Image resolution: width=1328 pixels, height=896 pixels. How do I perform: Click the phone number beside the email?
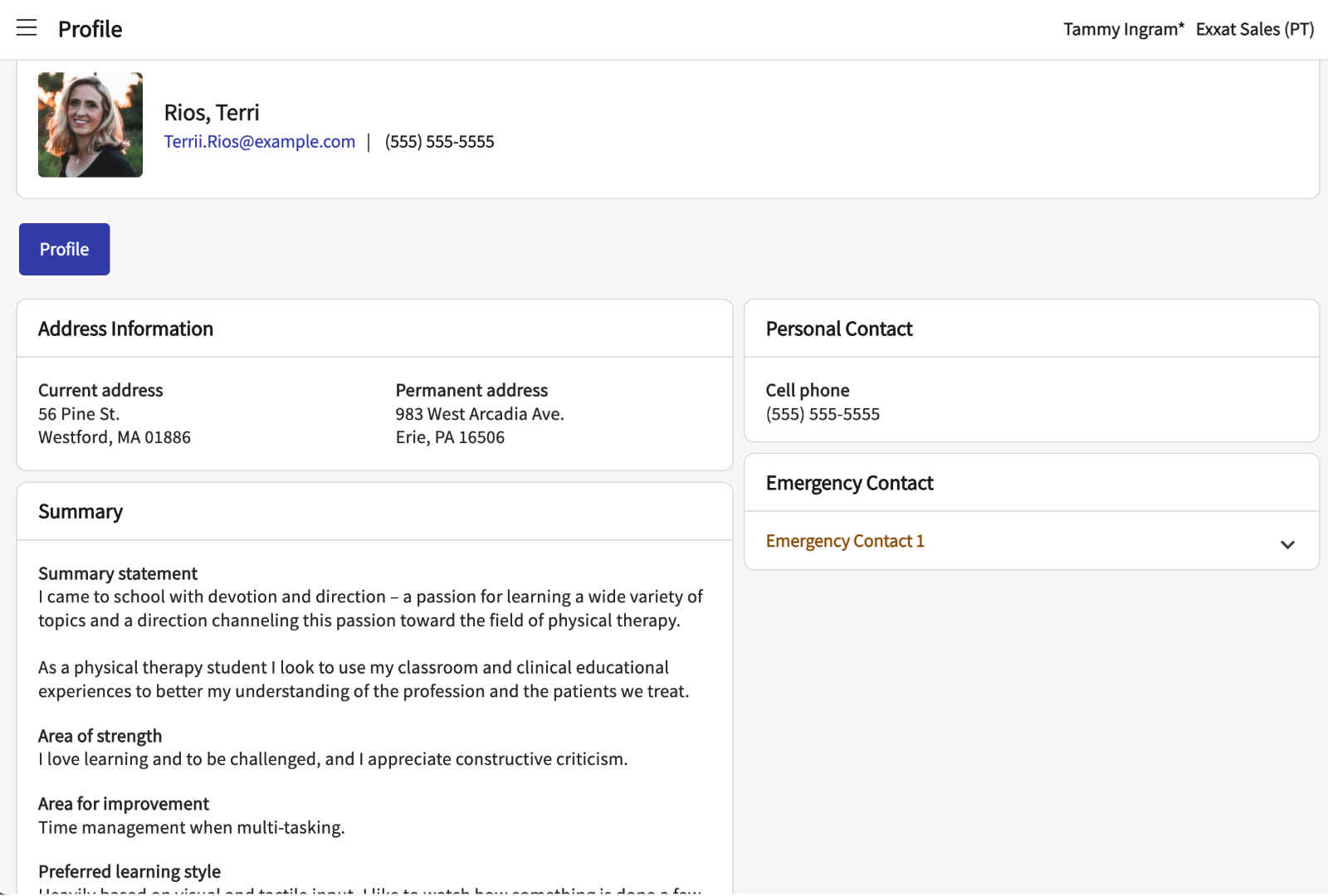pyautogui.click(x=439, y=142)
